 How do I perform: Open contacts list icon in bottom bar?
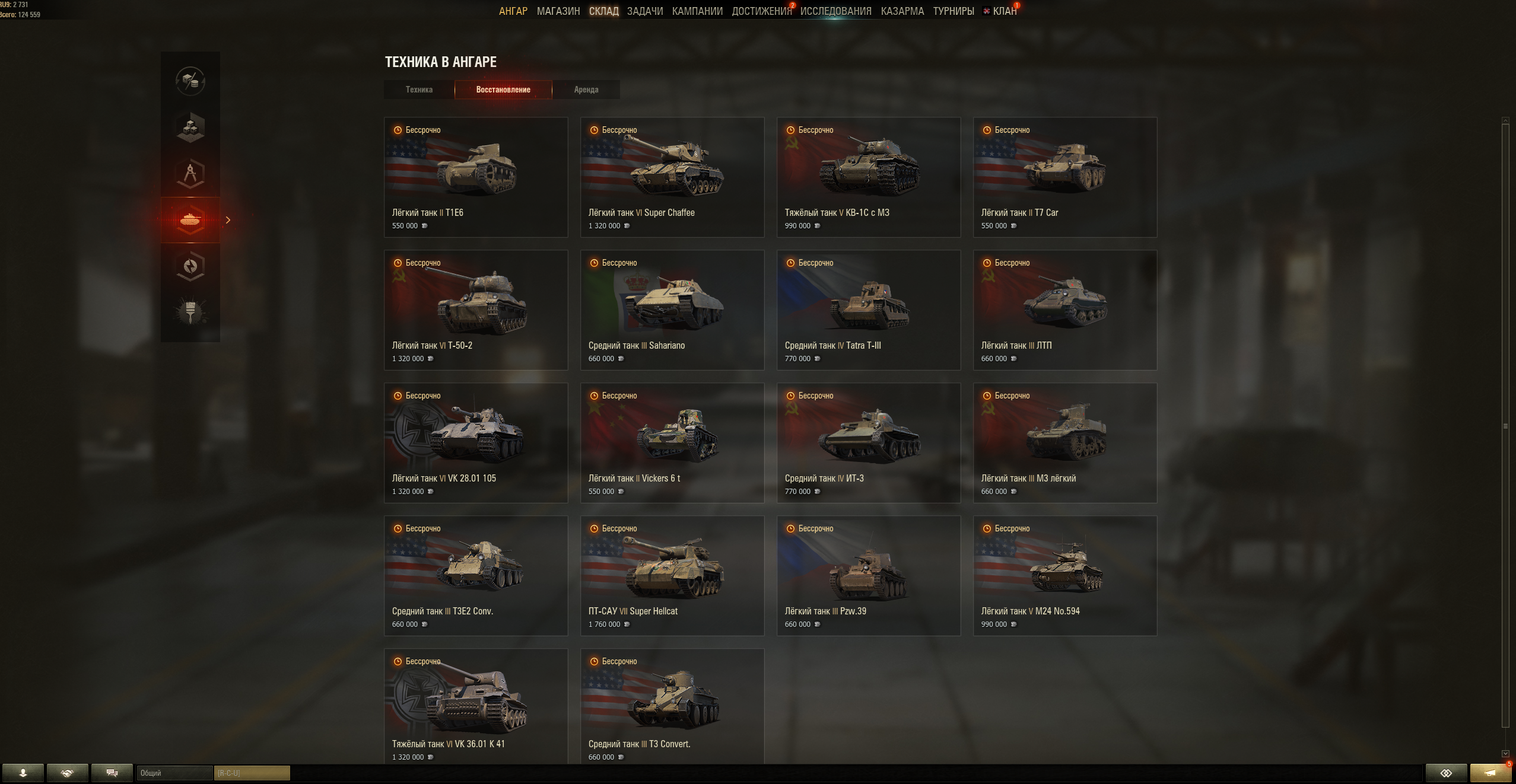pos(23,773)
